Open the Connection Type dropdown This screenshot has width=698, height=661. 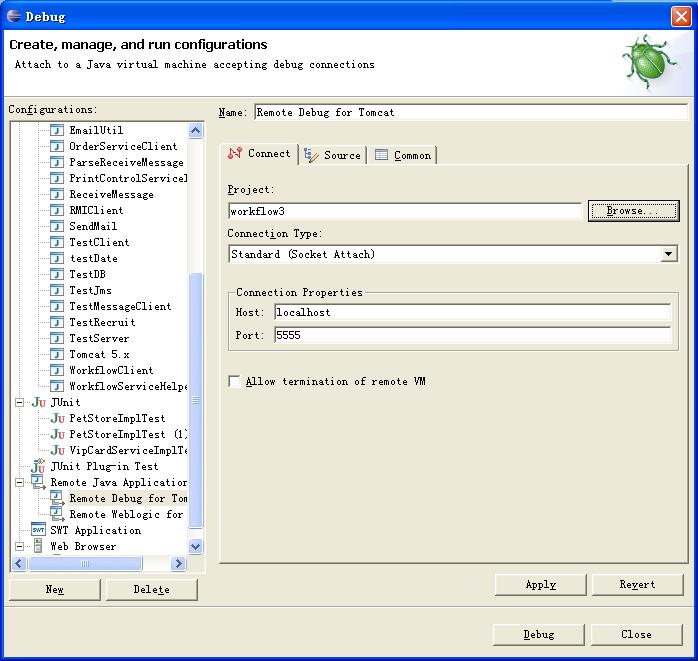pyautogui.click(x=668, y=254)
